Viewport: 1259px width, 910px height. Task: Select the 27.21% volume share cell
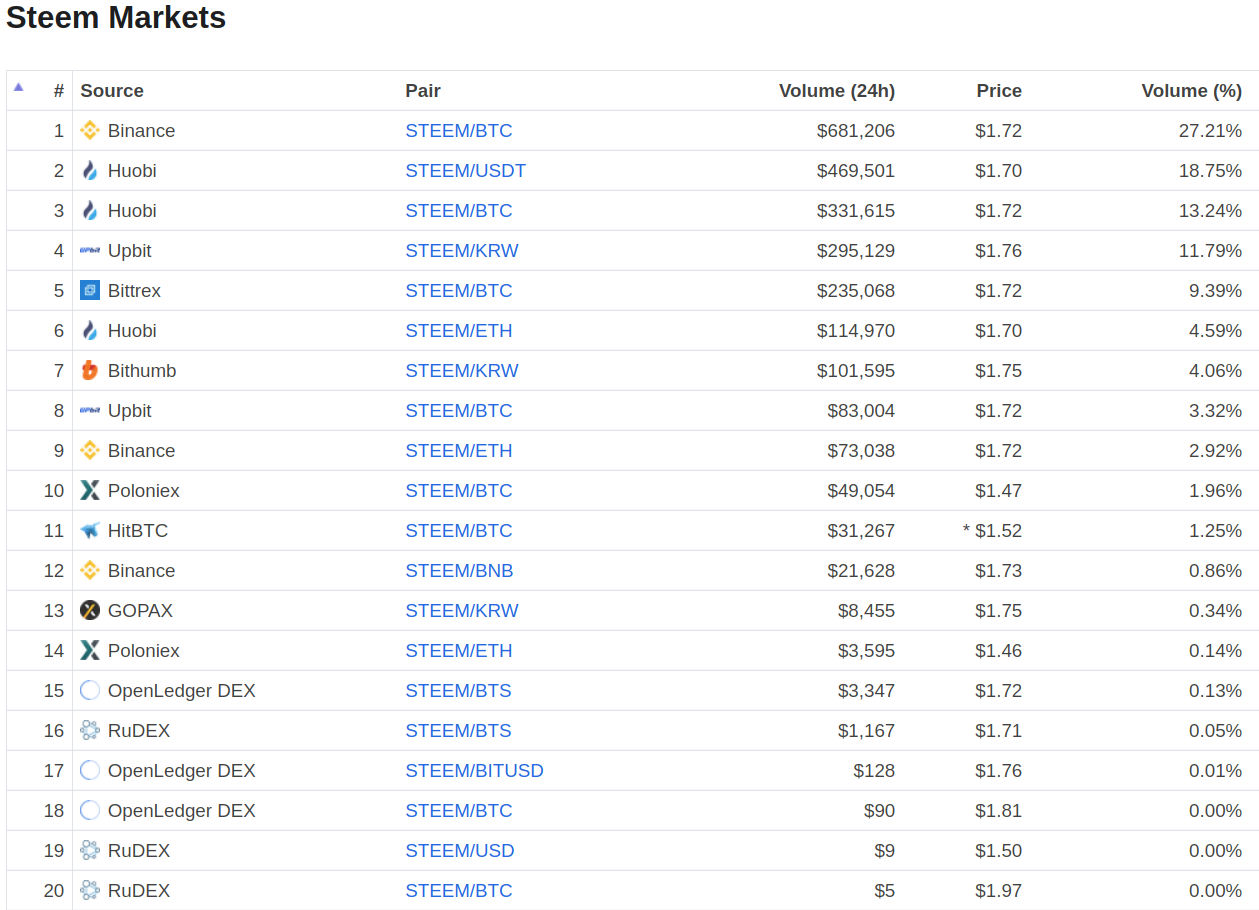(1210, 130)
